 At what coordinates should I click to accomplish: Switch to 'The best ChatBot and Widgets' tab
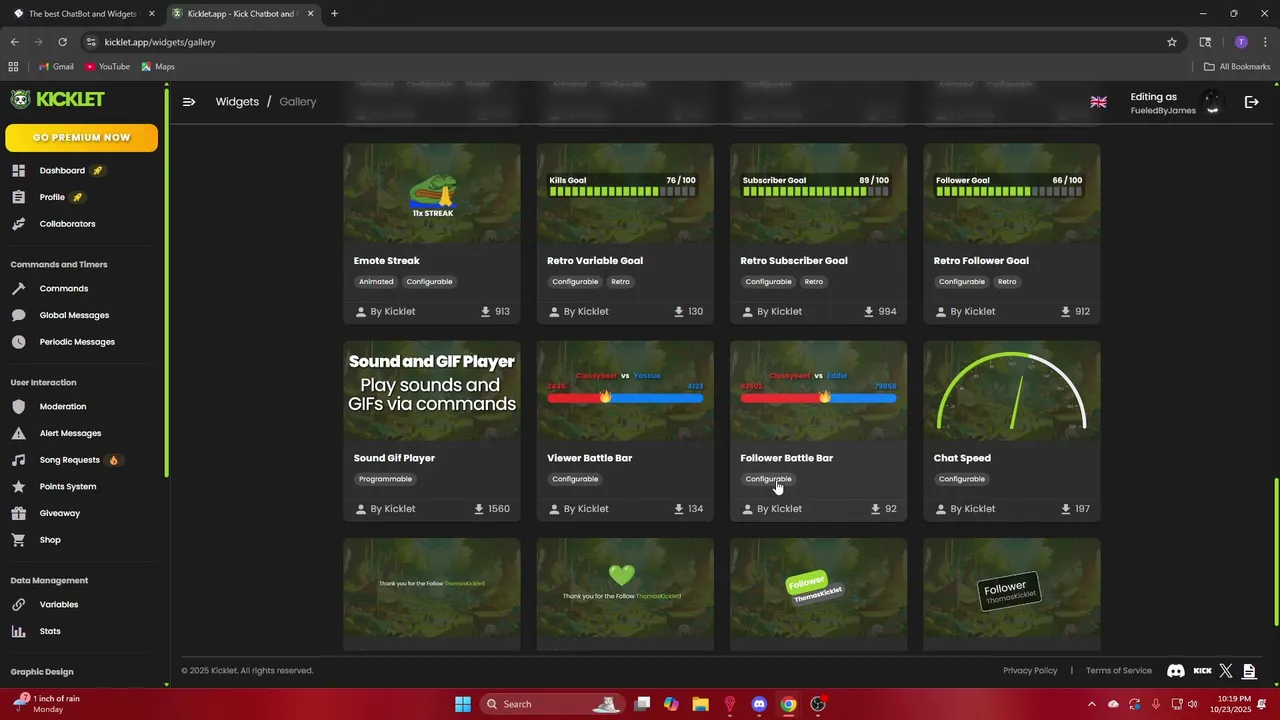pyautogui.click(x=82, y=14)
